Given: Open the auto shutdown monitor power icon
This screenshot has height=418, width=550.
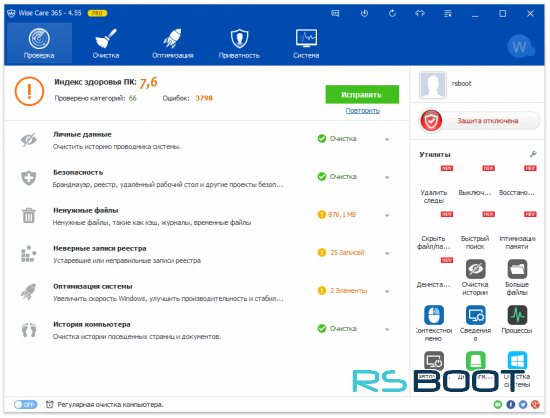Looking at the screenshot, I should click(434, 360).
